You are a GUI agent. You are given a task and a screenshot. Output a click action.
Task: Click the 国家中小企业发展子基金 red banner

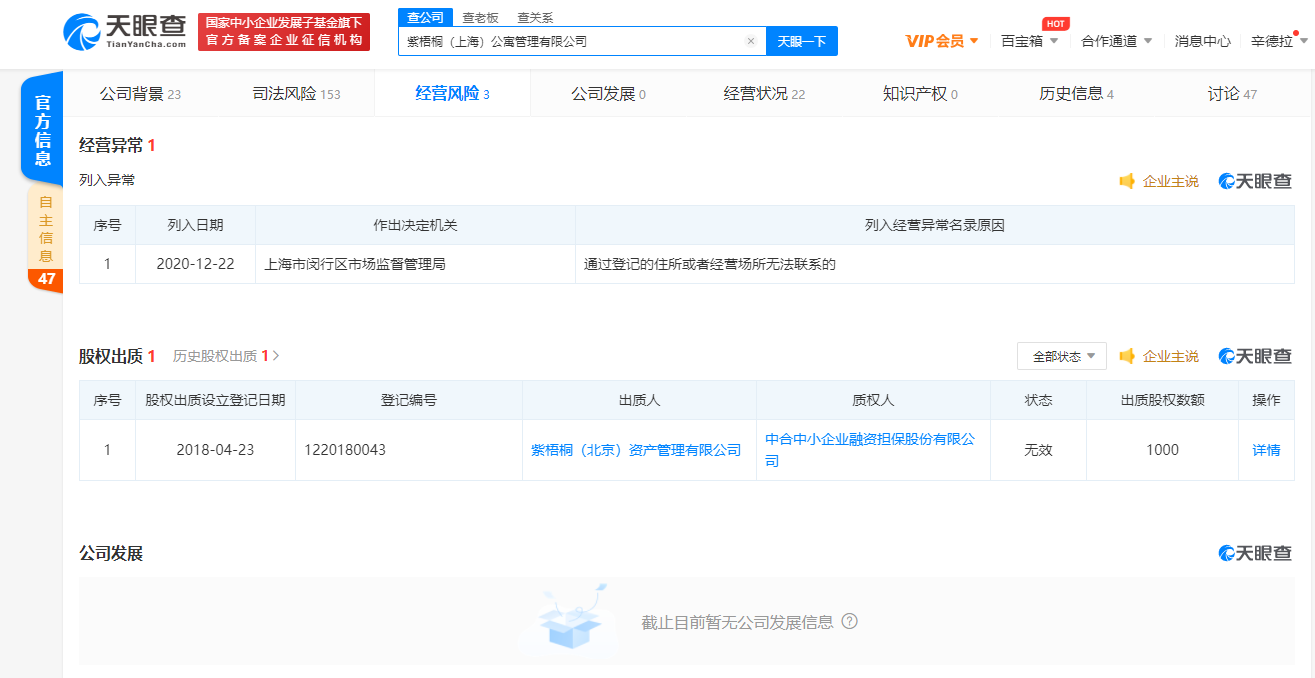284,31
